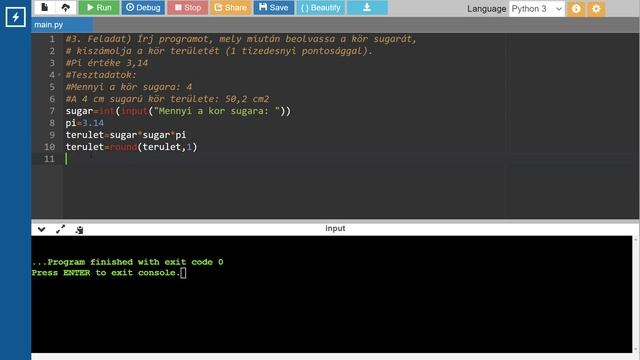Click the 'Press ENTER to exit console' text
Image resolution: width=640 pixels, height=360 pixels.
click(106, 273)
